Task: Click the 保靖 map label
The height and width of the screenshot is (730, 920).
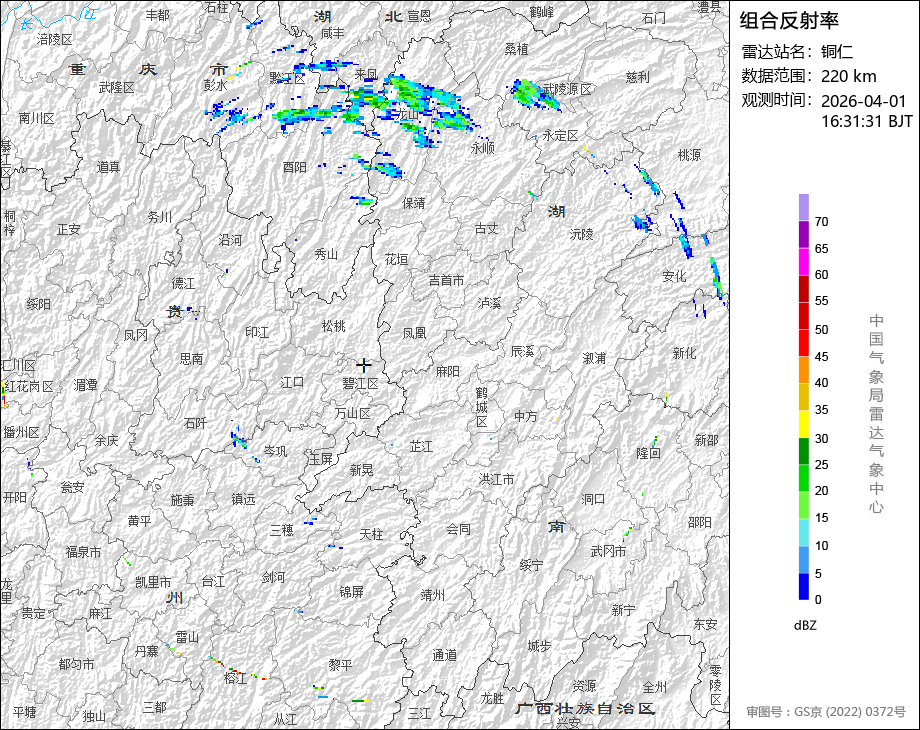Action: [x=414, y=203]
